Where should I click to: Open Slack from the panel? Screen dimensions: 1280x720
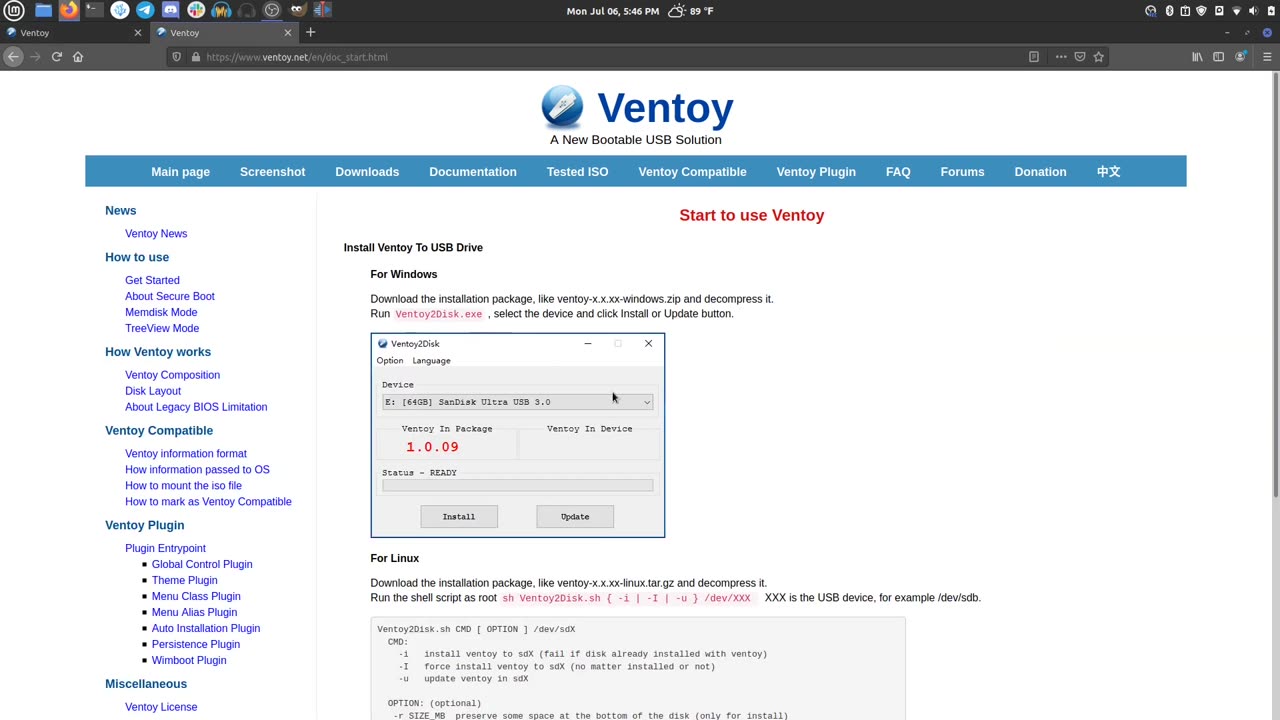coord(196,11)
